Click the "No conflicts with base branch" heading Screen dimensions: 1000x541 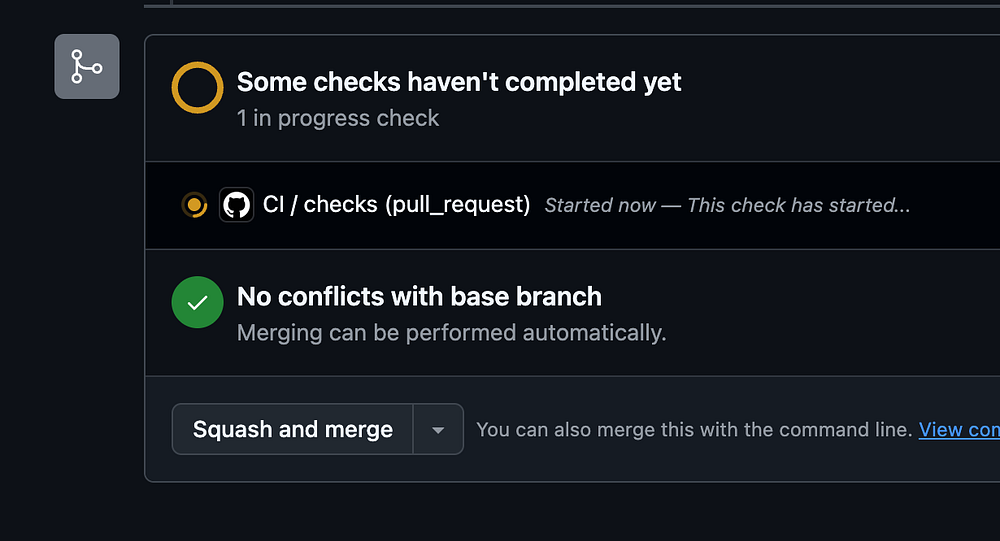(419, 297)
